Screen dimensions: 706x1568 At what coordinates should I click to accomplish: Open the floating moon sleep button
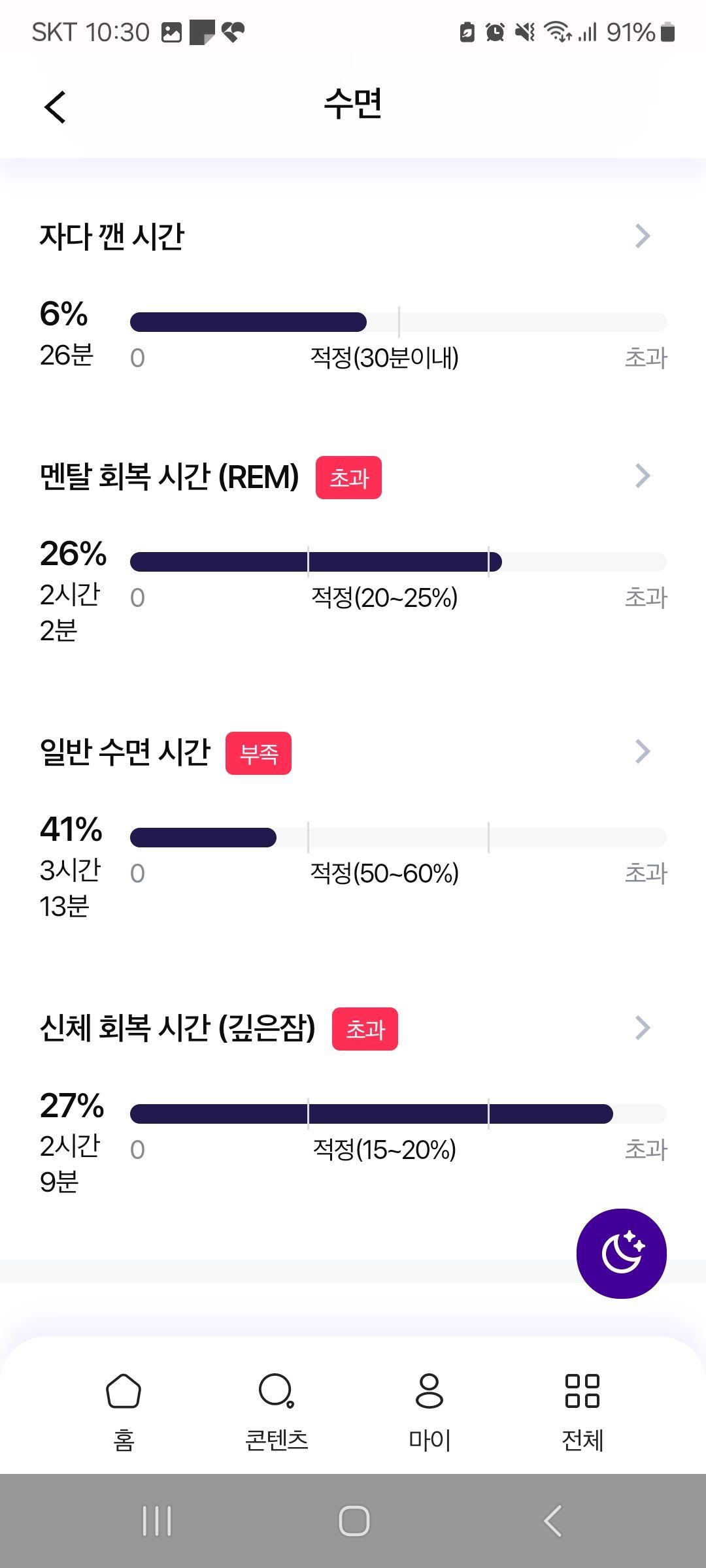[621, 1253]
